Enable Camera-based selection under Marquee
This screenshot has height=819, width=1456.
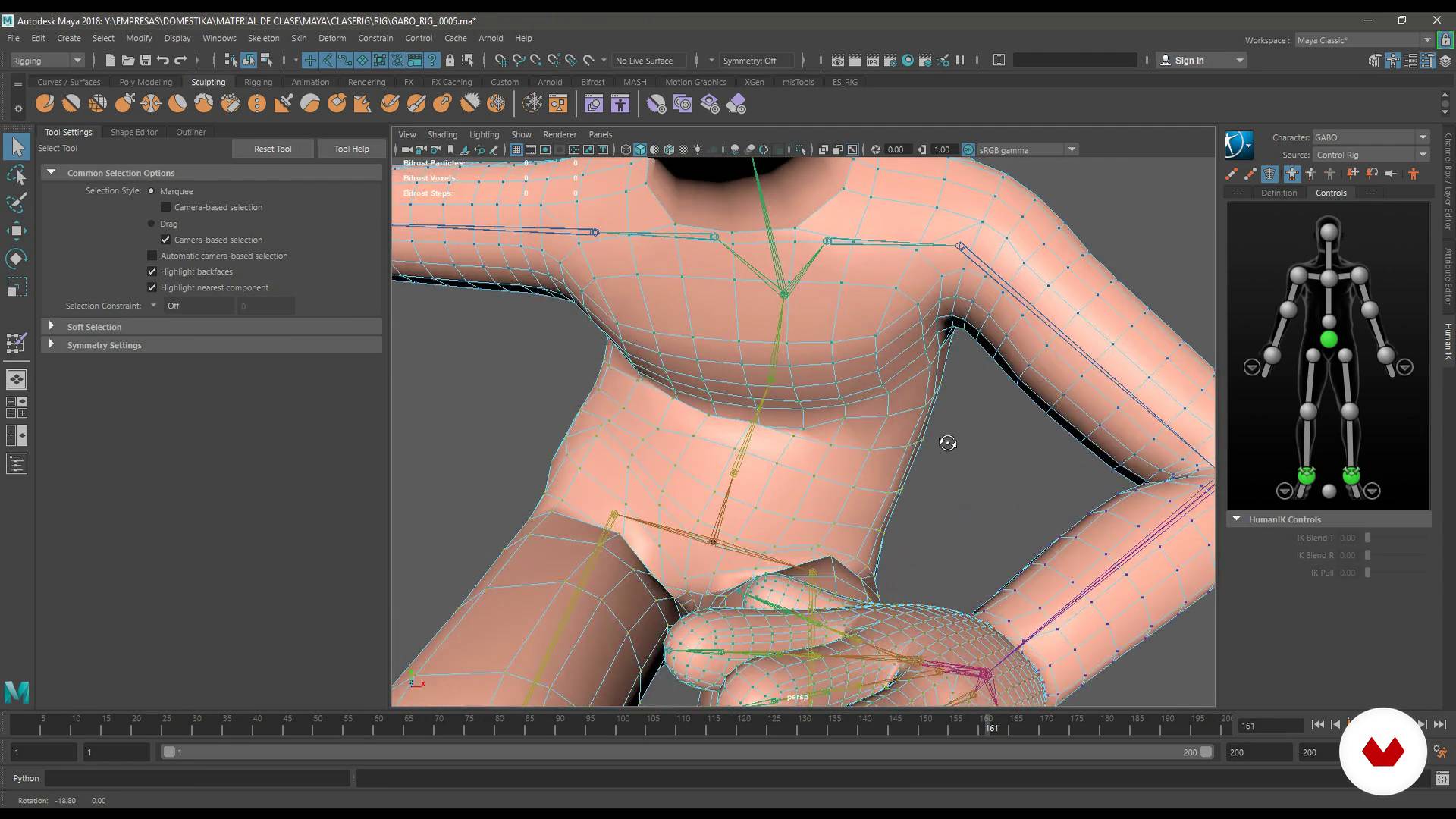165,207
